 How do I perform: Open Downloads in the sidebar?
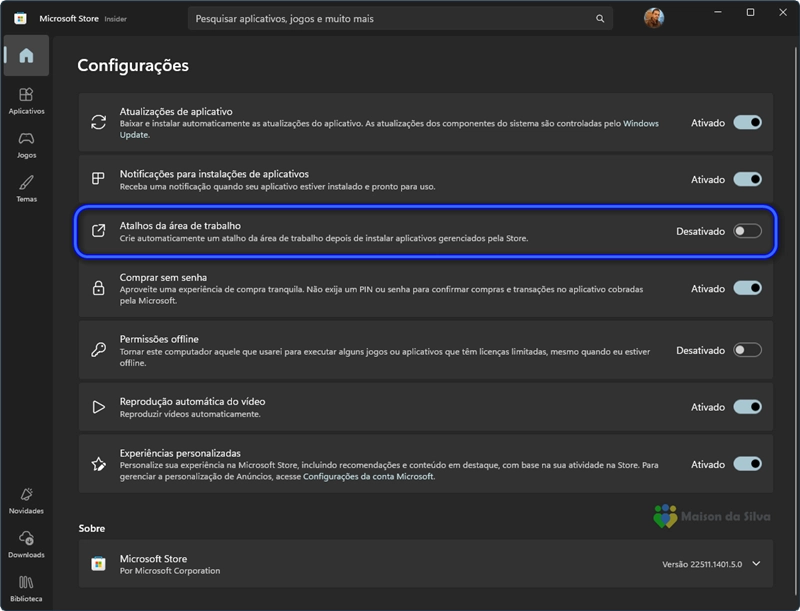click(x=26, y=544)
